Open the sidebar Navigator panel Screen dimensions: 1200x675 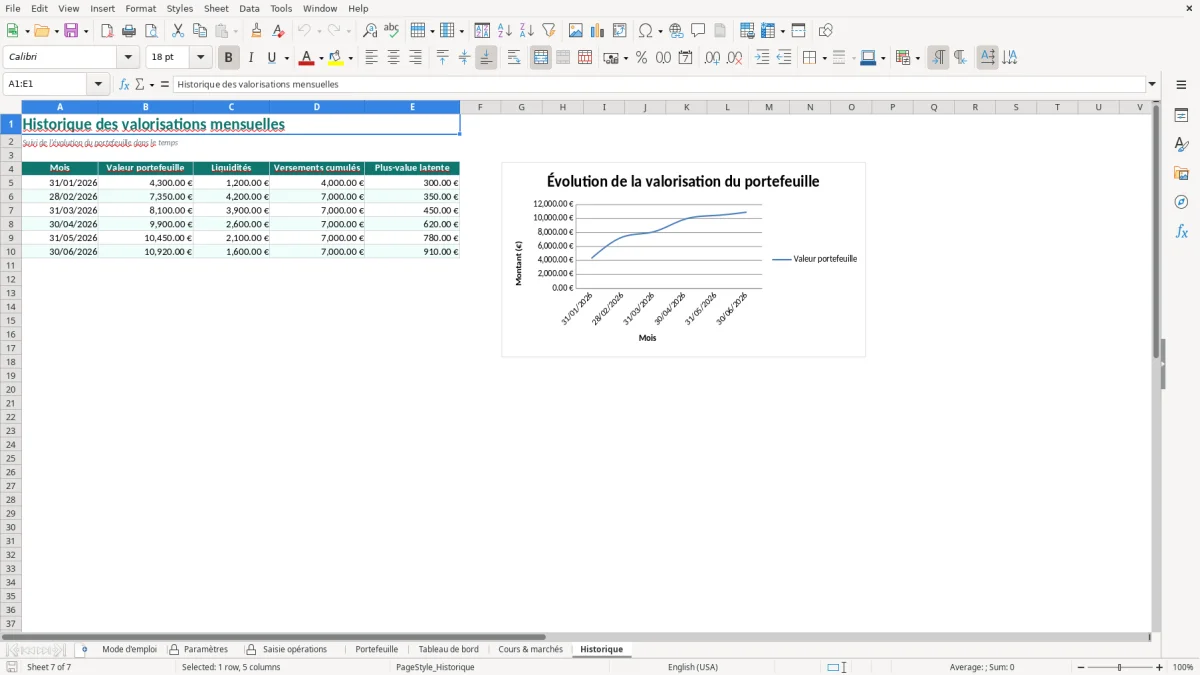coord(1181,202)
